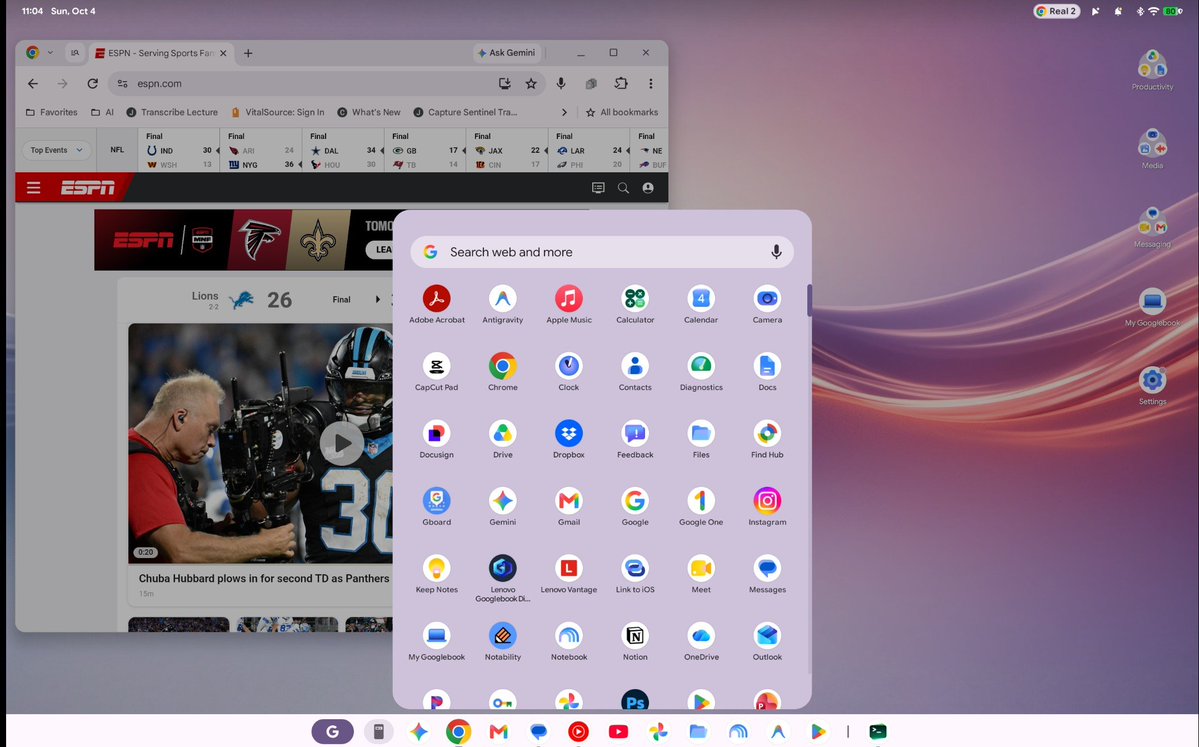This screenshot has width=1199, height=747.
Task: Open the VitalSource: Sign In bookmark
Action: [x=278, y=112]
